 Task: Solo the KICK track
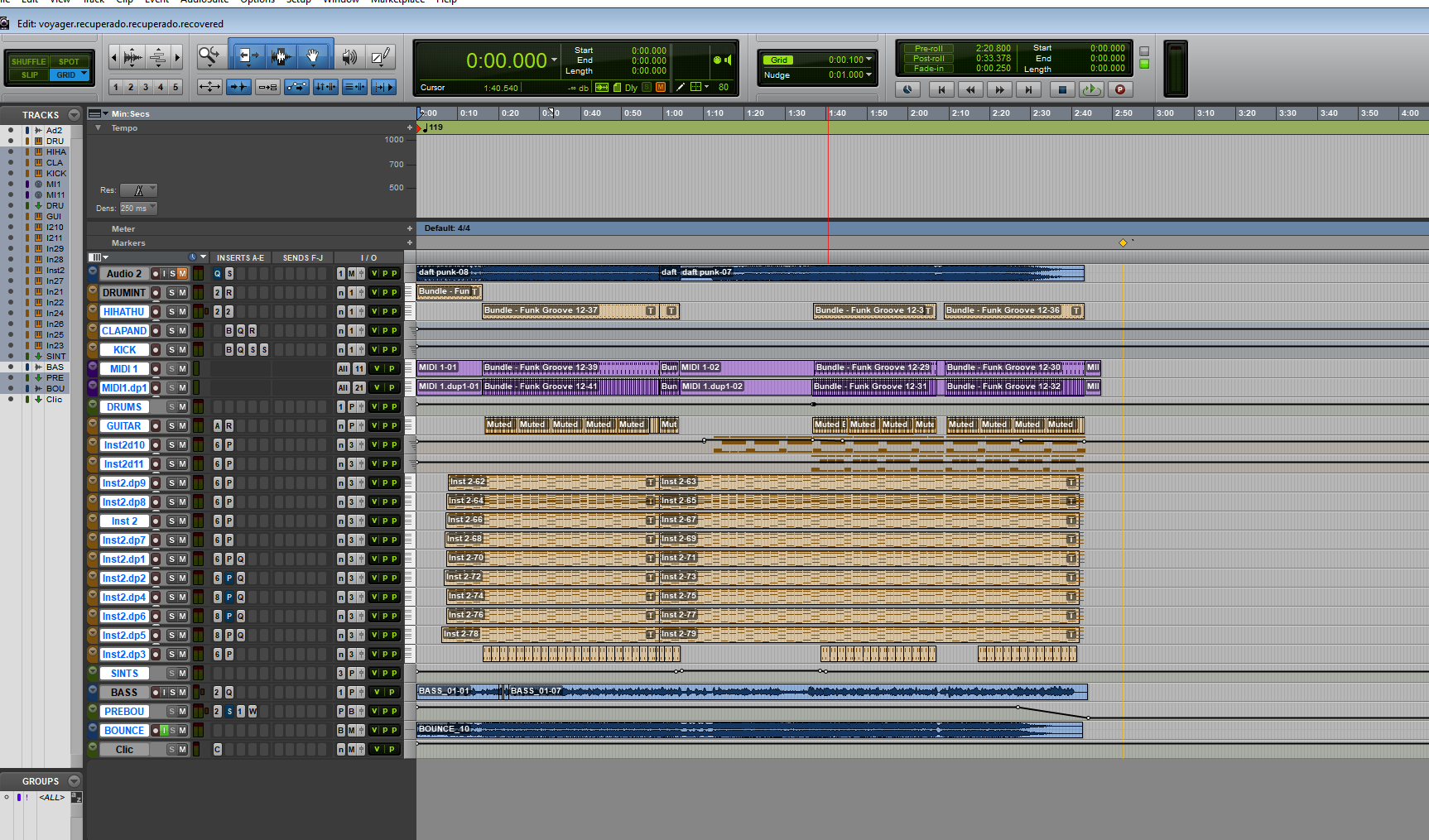(x=172, y=350)
